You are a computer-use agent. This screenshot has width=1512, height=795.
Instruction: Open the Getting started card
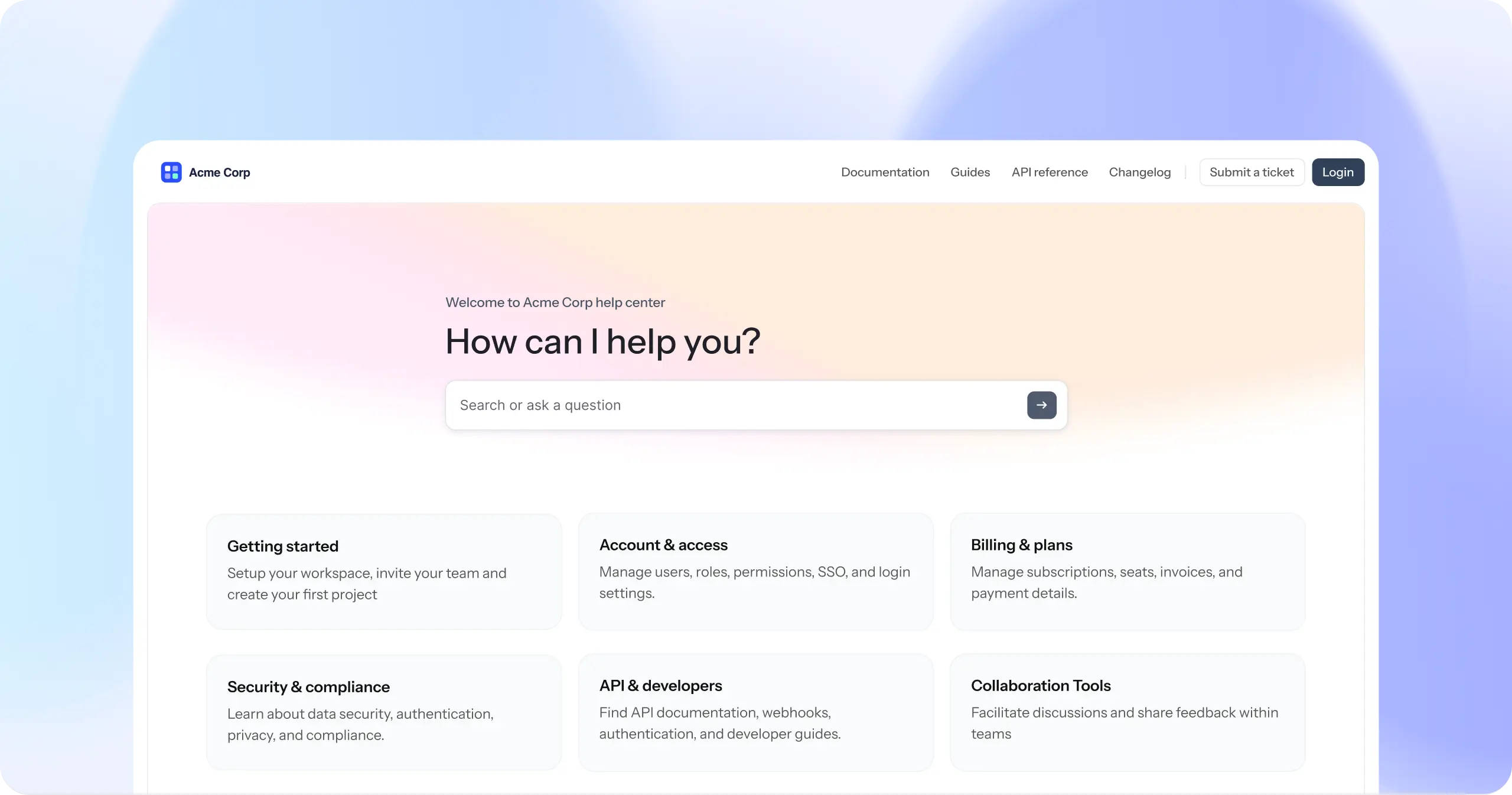pos(384,572)
